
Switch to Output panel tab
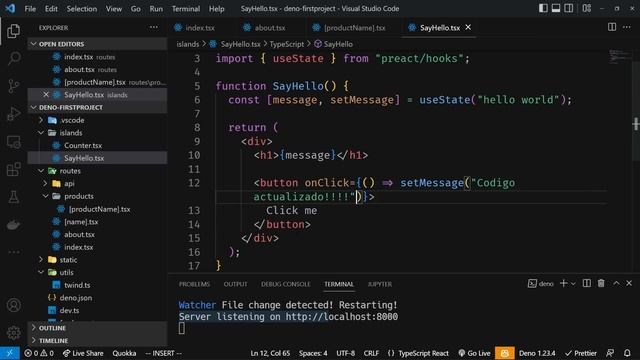(x=235, y=284)
